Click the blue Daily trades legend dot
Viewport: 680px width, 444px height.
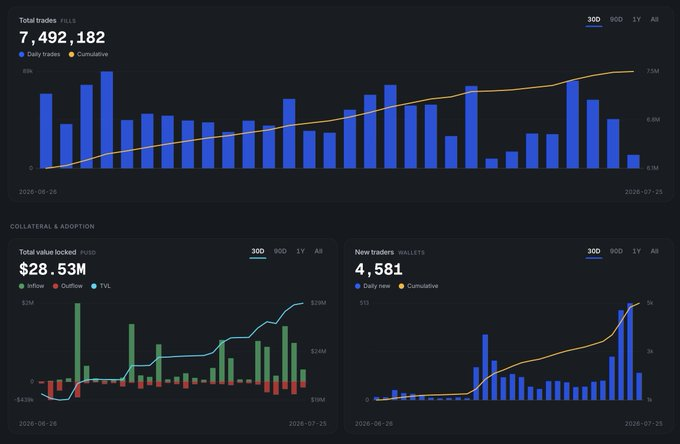22,55
